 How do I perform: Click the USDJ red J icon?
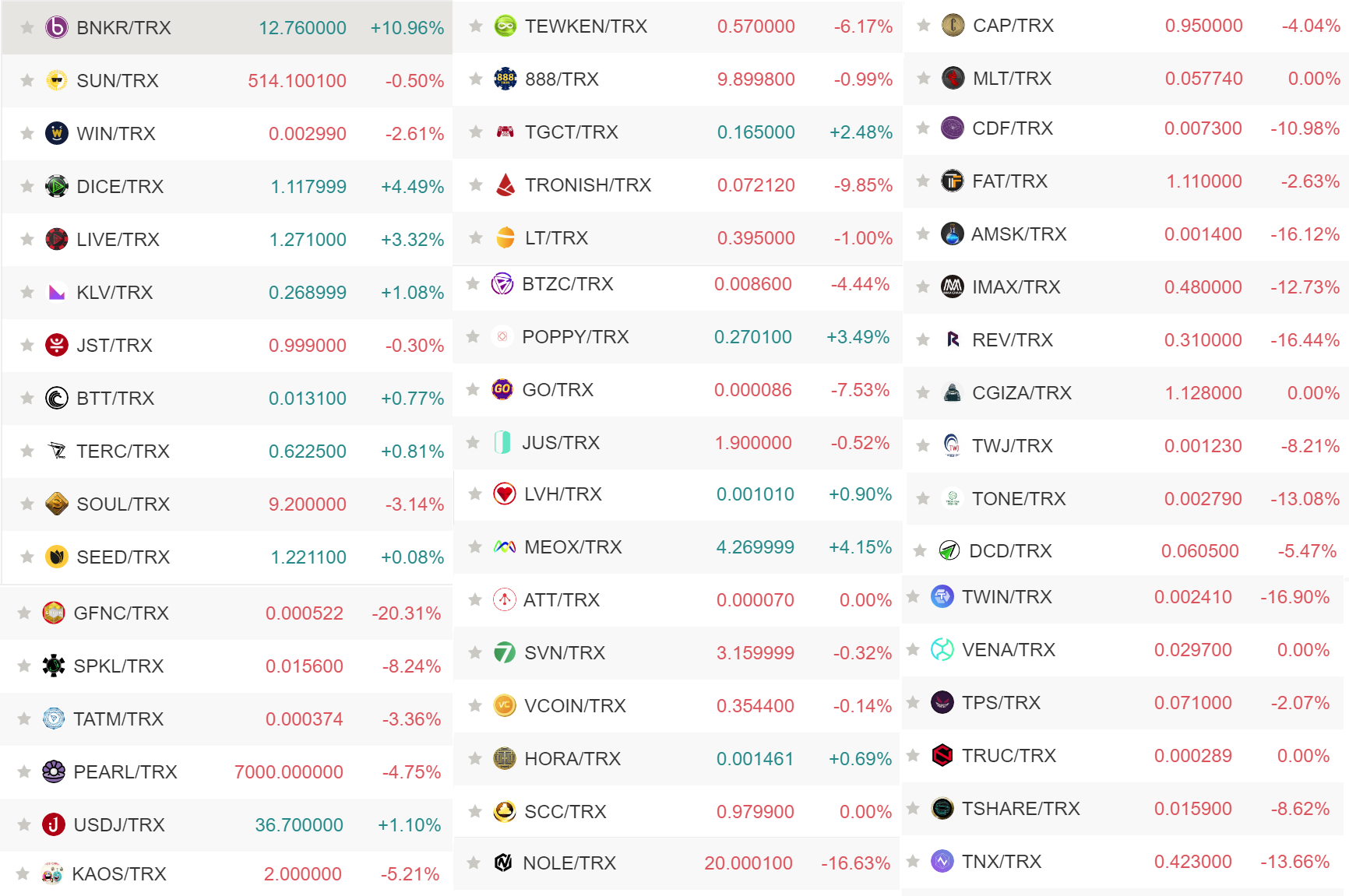pos(54,825)
